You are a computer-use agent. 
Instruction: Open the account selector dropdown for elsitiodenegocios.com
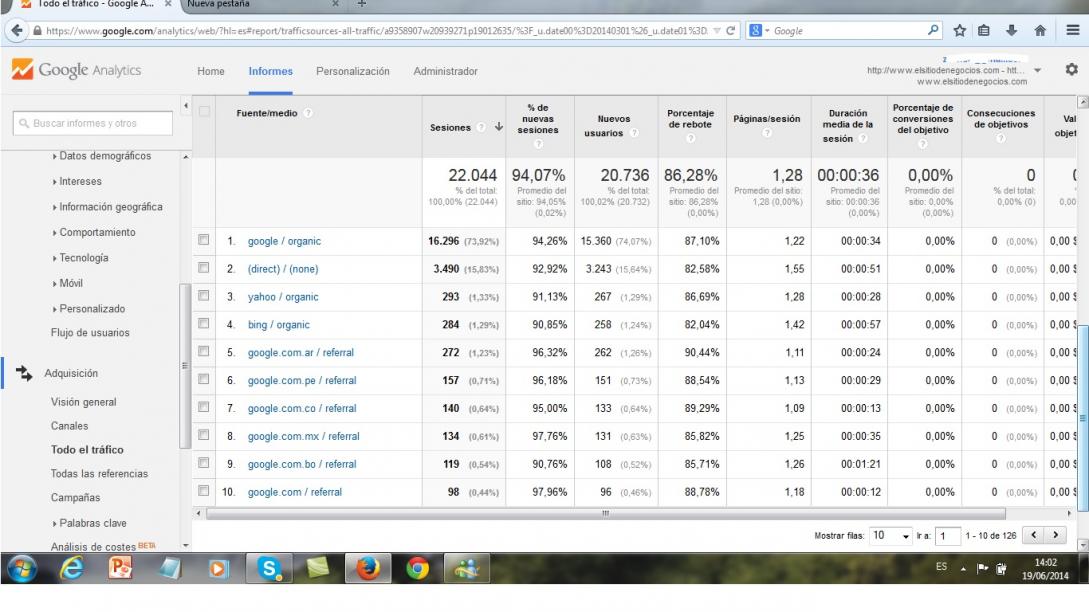tap(1037, 70)
